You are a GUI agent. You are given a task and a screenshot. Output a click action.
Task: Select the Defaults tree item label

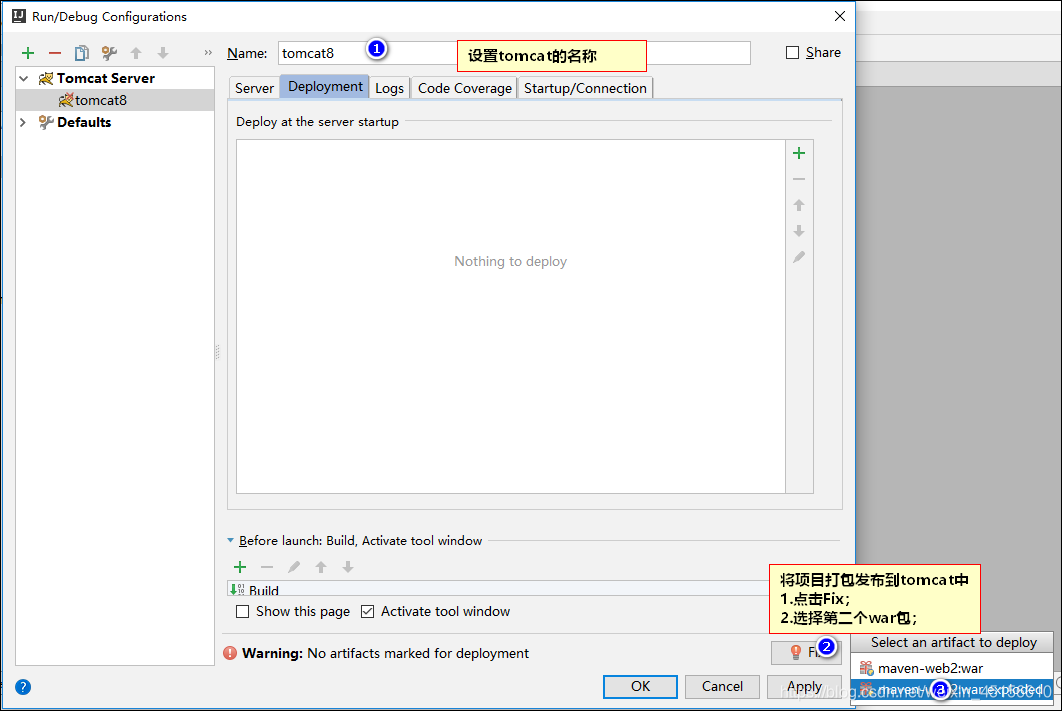click(84, 122)
